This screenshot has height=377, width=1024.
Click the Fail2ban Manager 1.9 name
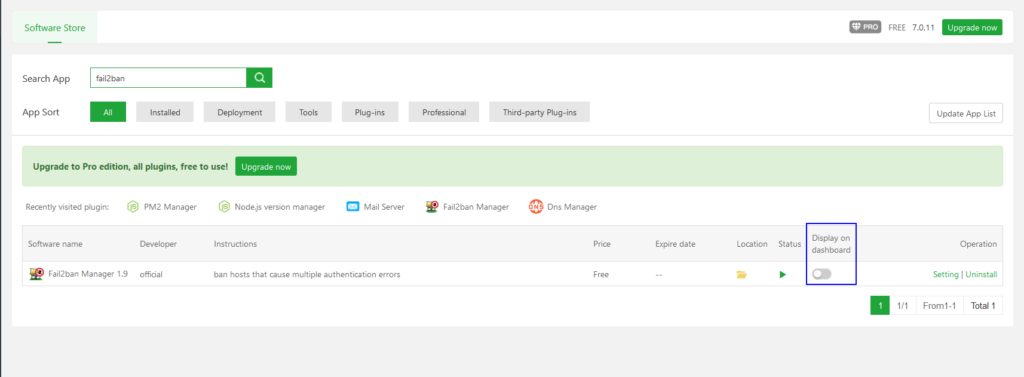tap(88, 274)
